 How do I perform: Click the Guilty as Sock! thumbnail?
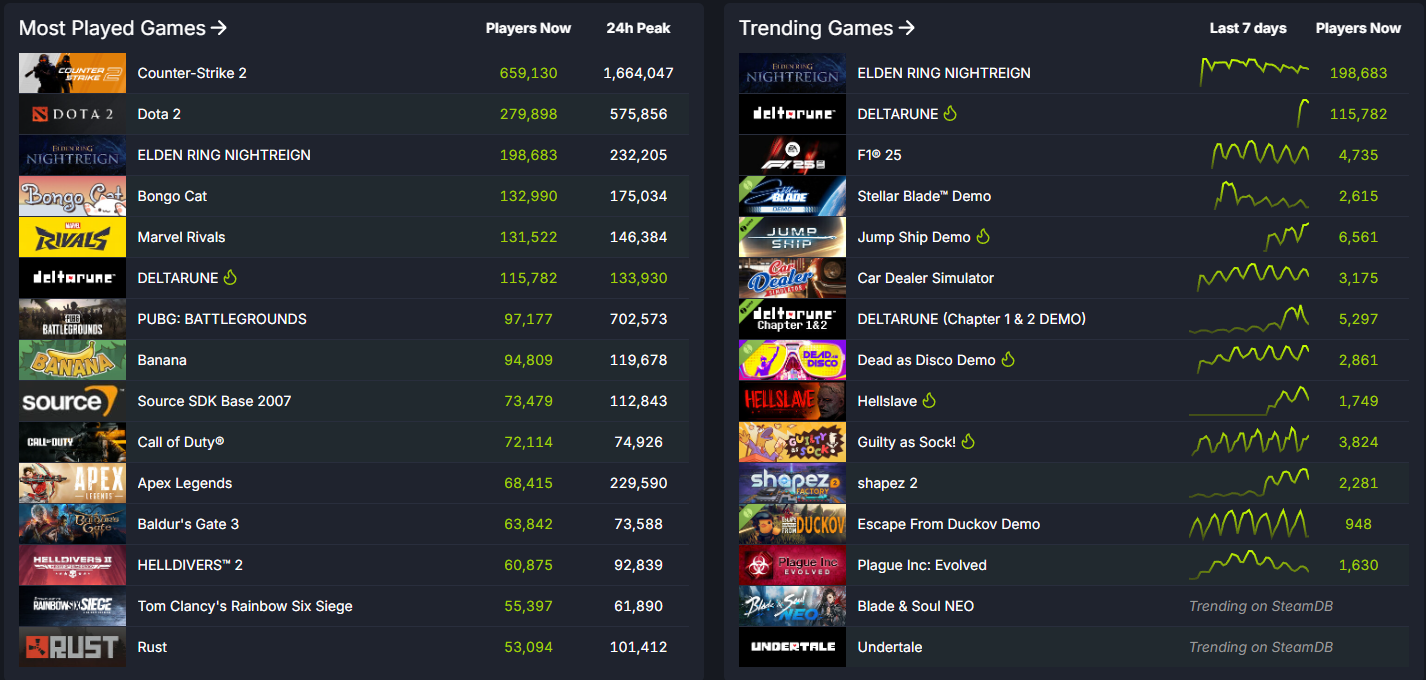tap(792, 442)
